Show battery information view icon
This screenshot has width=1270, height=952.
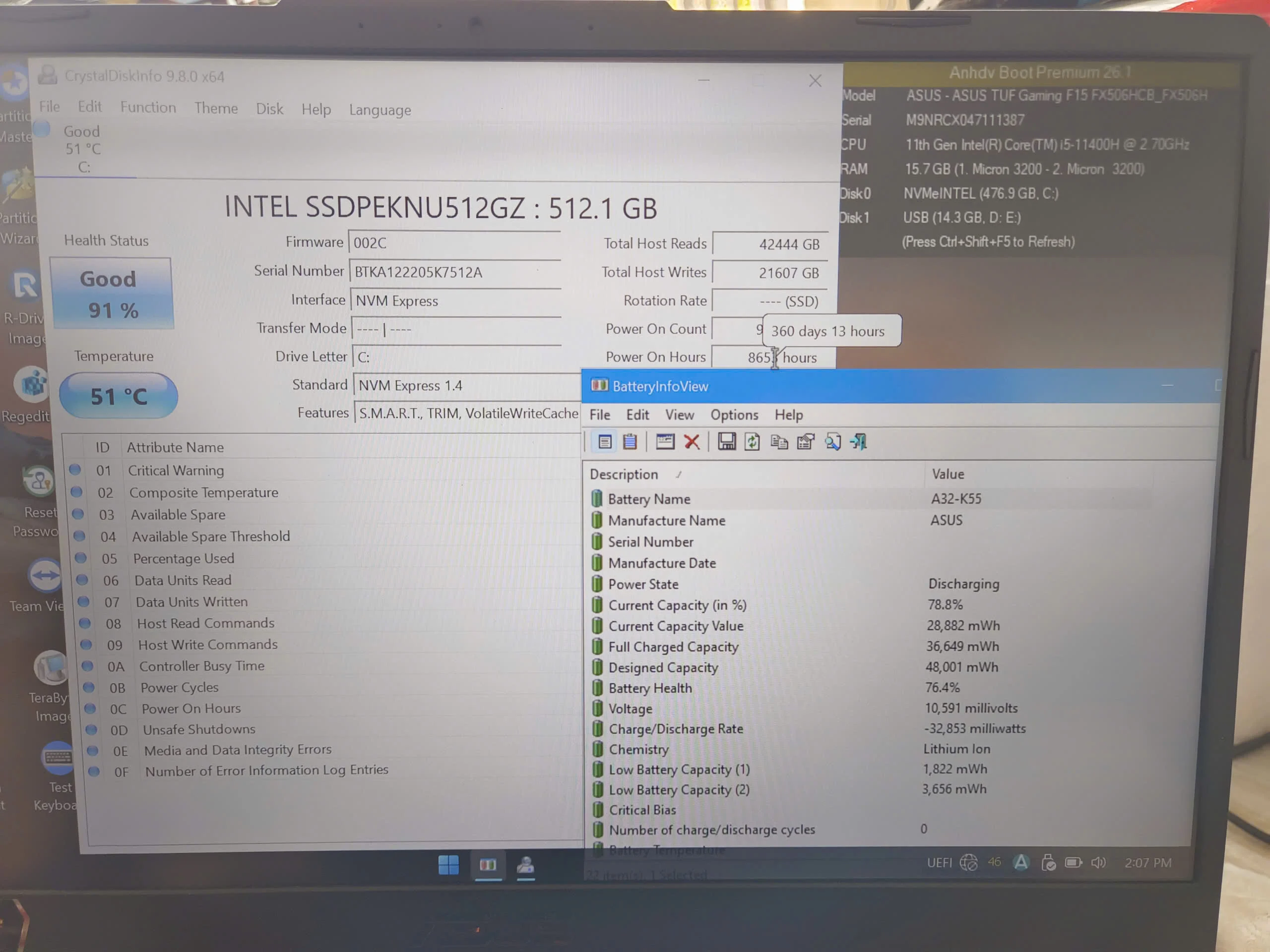pyautogui.click(x=605, y=441)
